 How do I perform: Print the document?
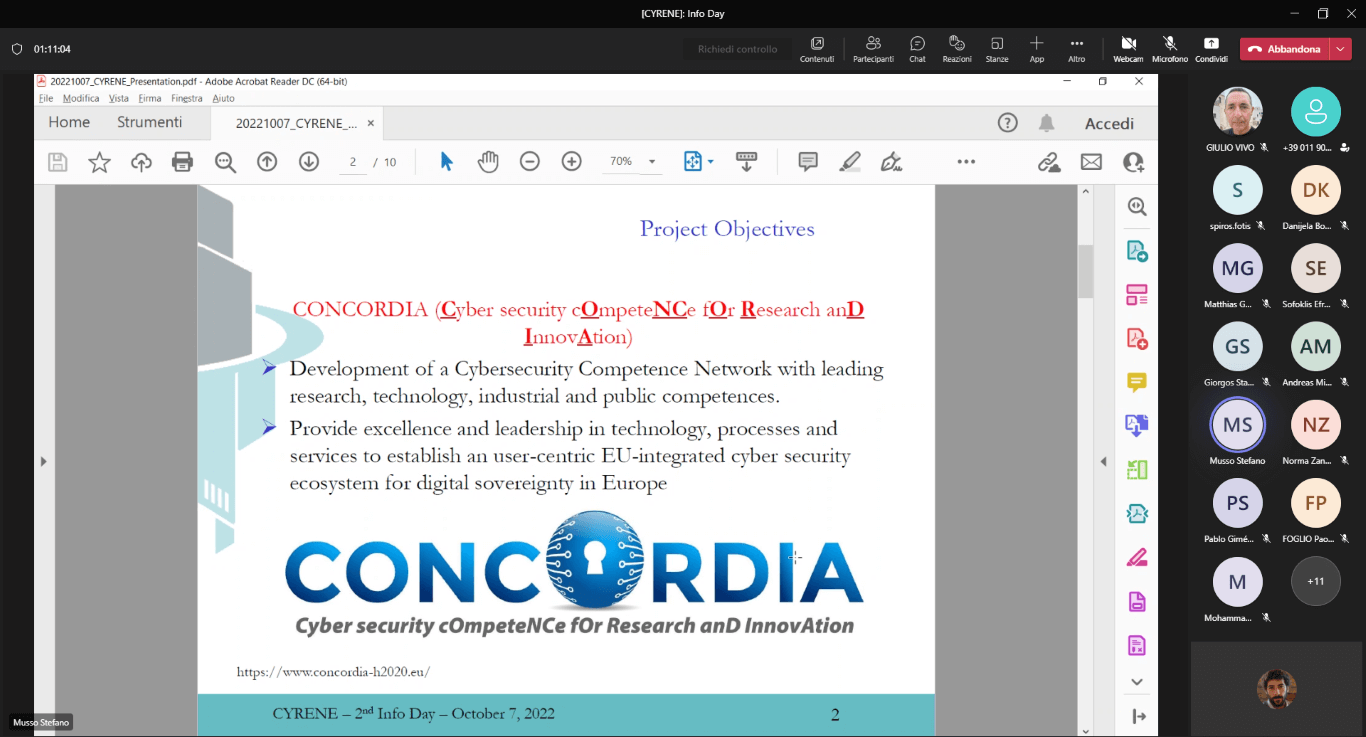[182, 162]
